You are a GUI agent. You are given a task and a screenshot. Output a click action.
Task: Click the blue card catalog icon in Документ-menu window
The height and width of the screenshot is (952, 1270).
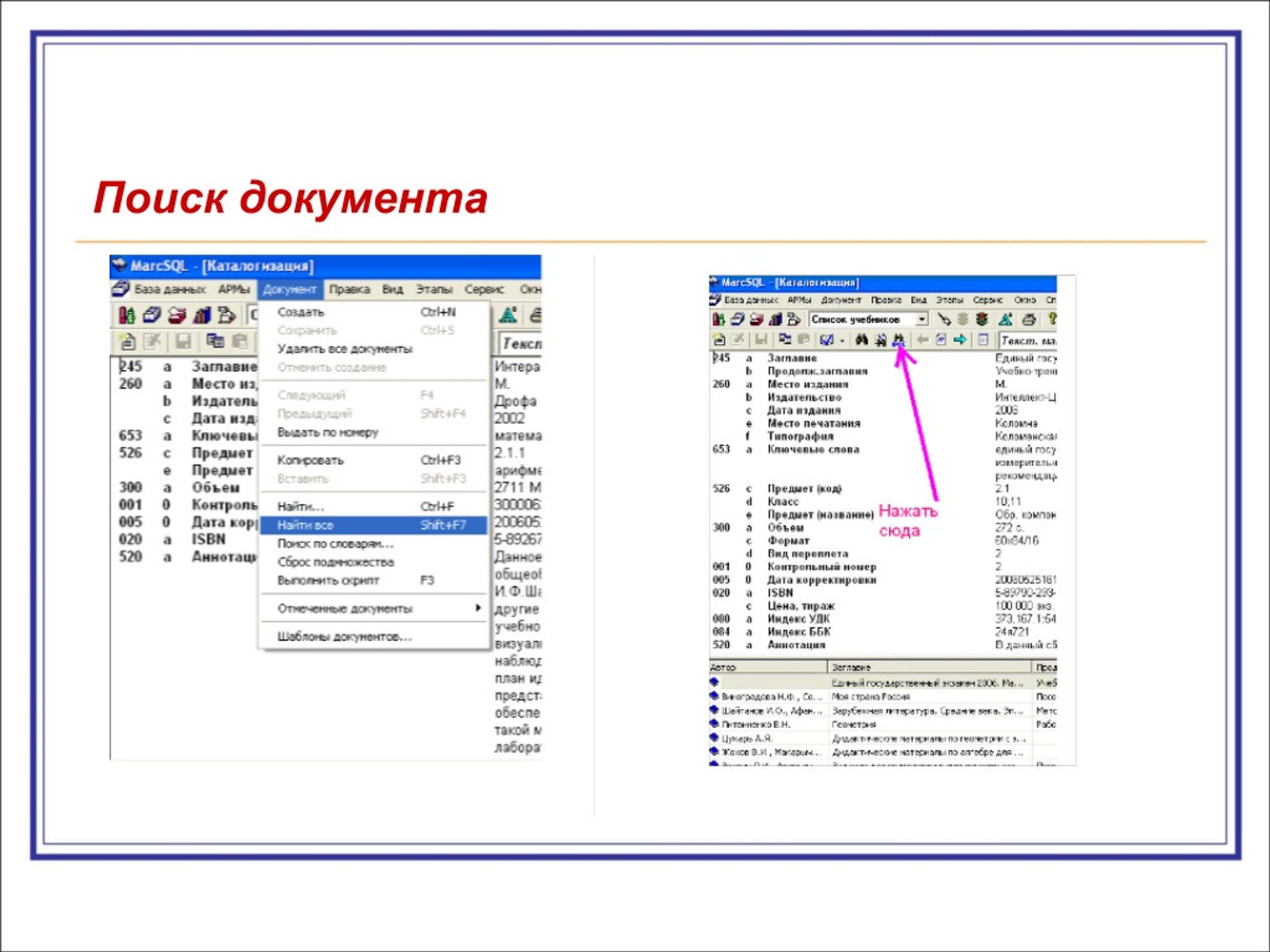click(152, 315)
